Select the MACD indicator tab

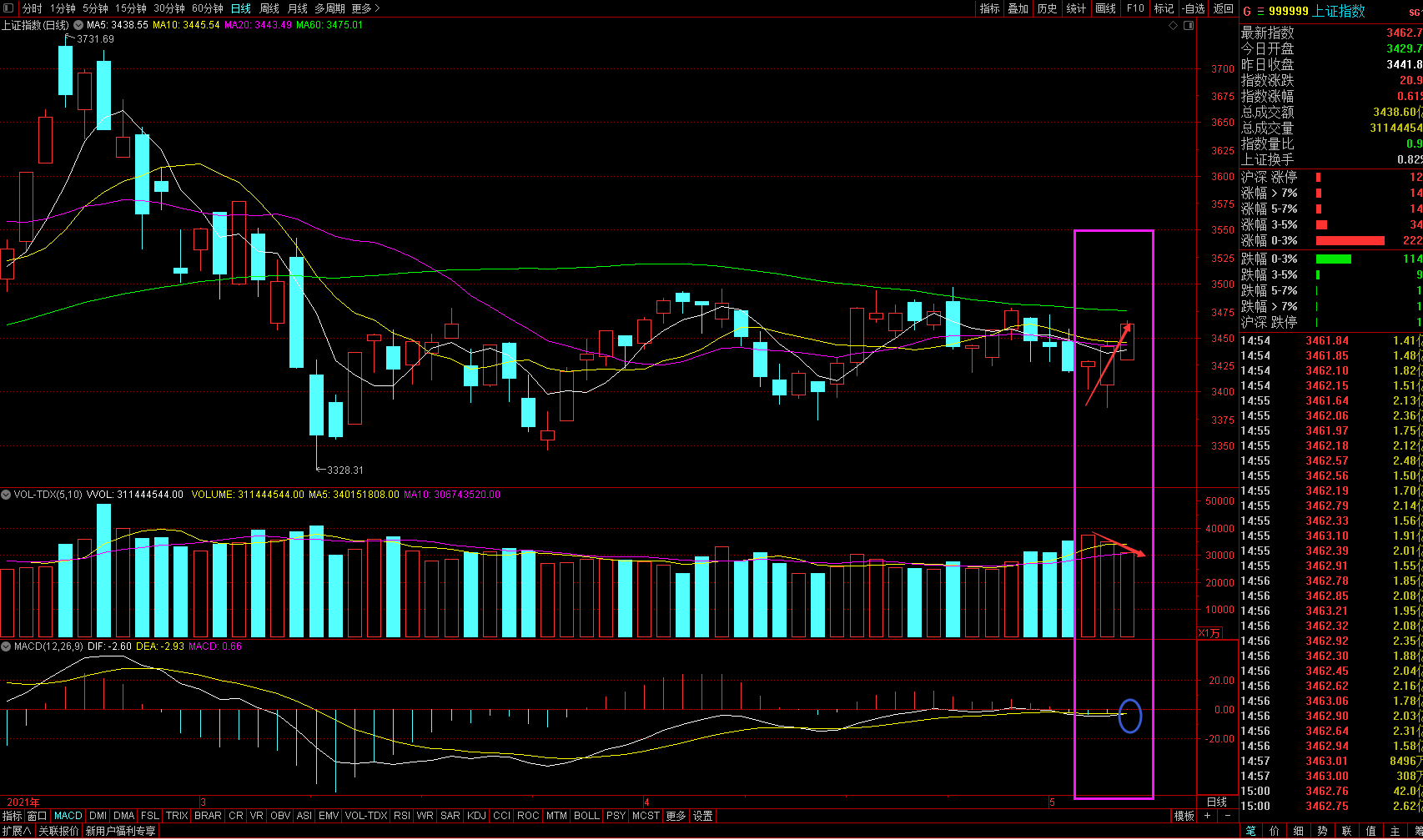(x=68, y=816)
